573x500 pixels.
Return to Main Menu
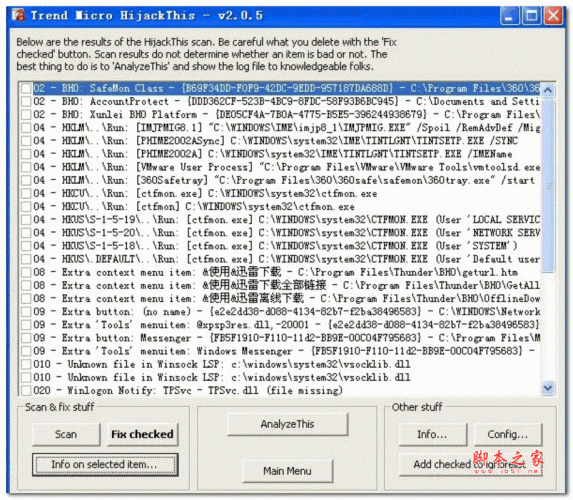(x=288, y=471)
